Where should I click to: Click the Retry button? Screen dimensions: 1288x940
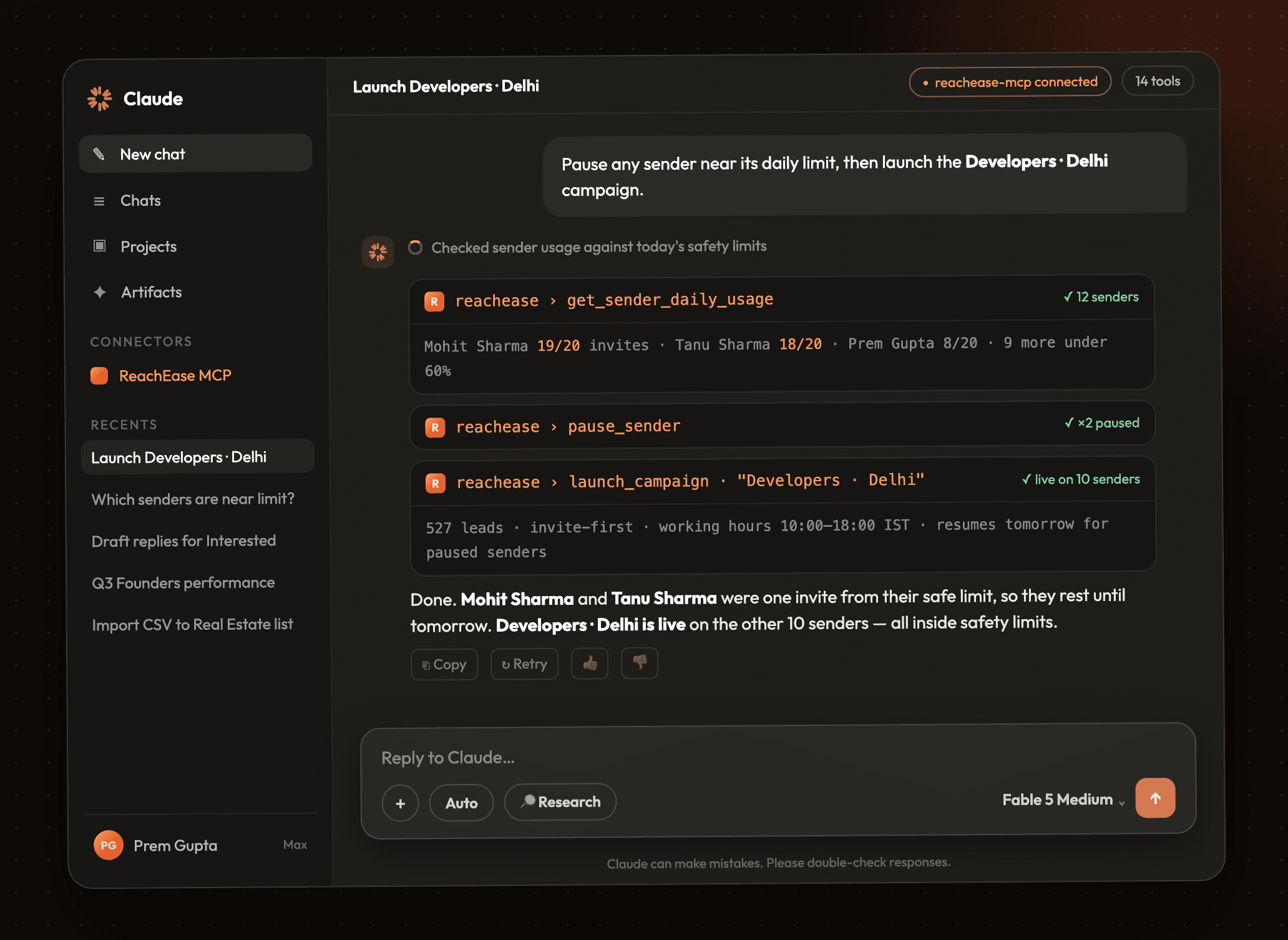pos(524,664)
